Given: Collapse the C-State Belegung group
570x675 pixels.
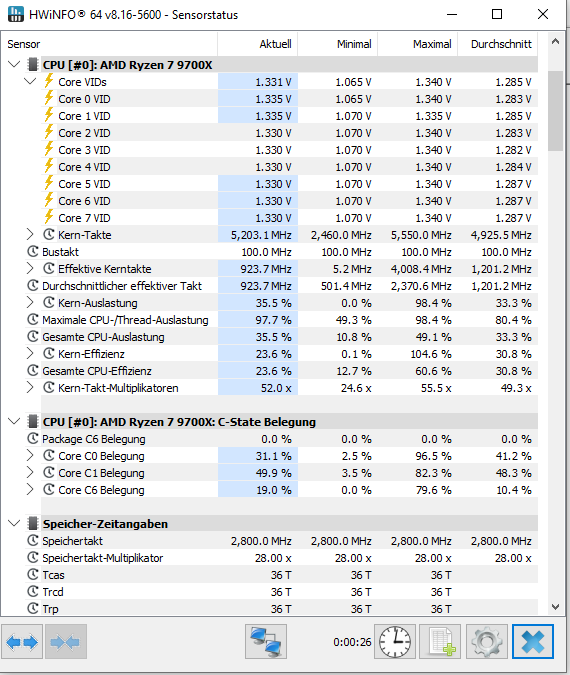Looking at the screenshot, I should click(14, 421).
